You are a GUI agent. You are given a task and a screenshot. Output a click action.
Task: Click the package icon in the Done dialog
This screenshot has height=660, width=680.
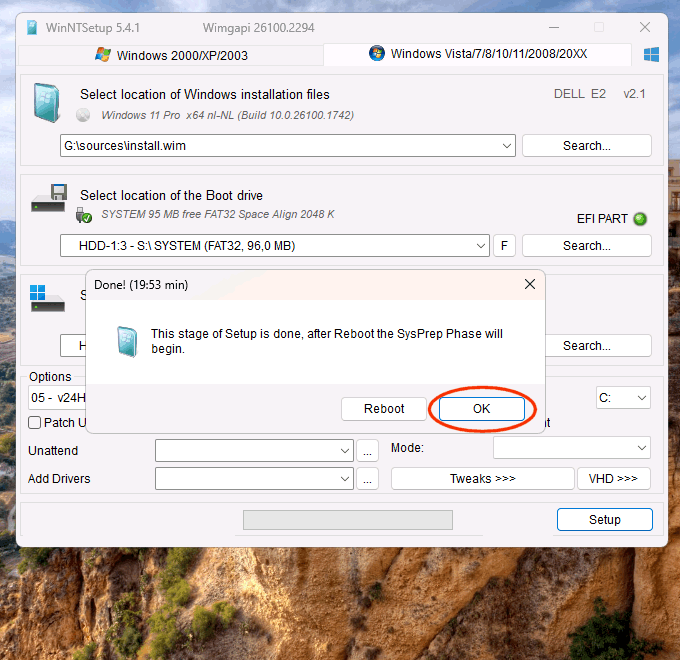coord(127,342)
